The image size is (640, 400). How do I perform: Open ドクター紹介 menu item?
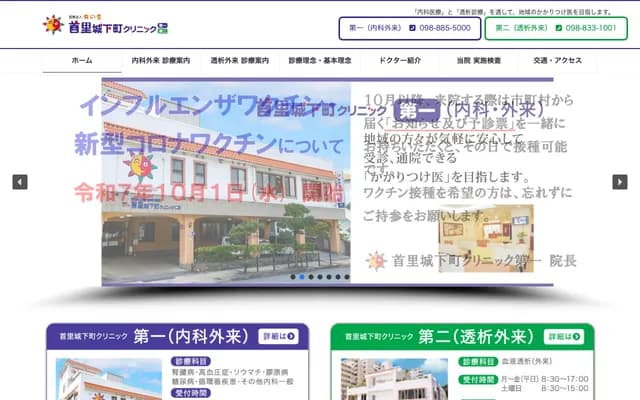tap(400, 60)
